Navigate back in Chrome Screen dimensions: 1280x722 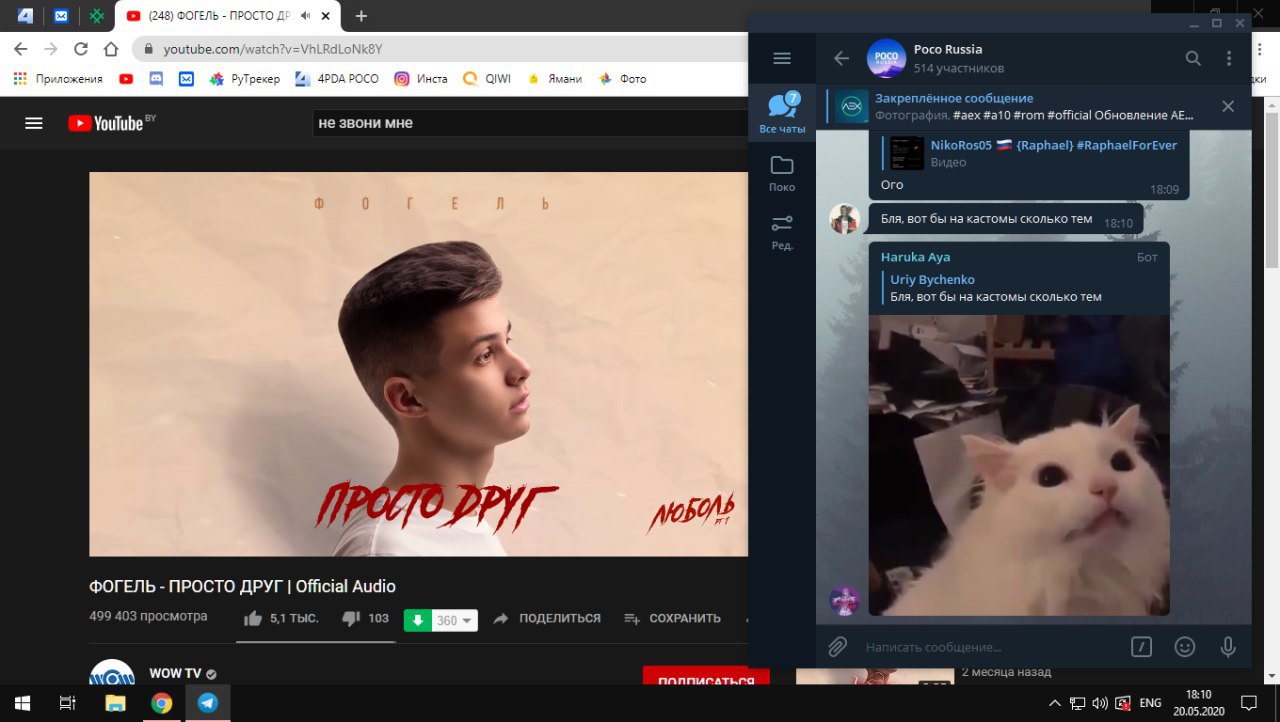(x=20, y=48)
